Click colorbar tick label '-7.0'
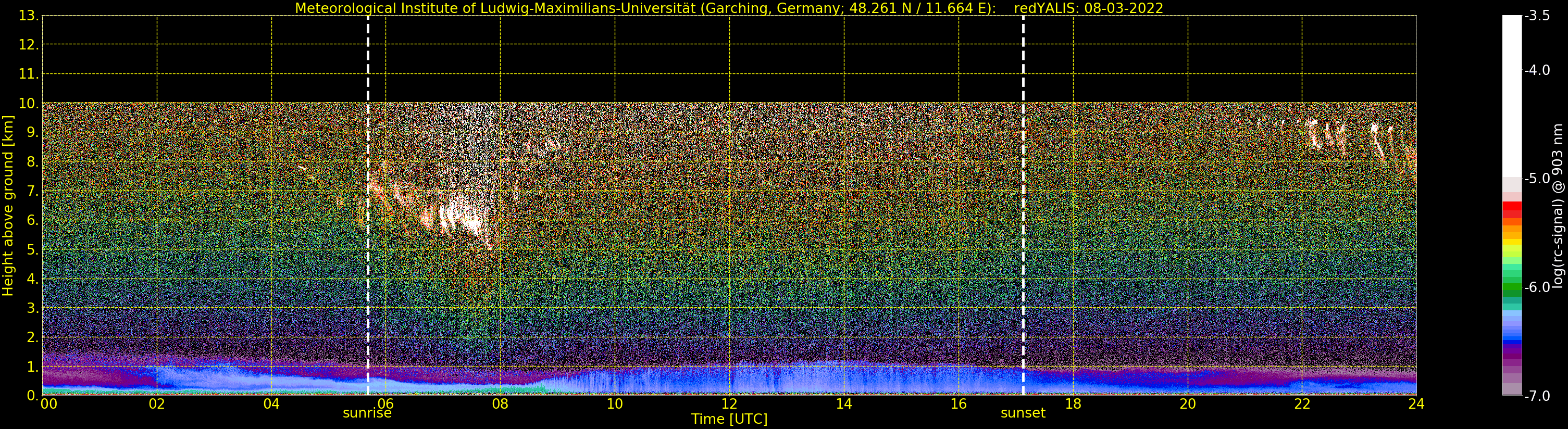 [1537, 396]
